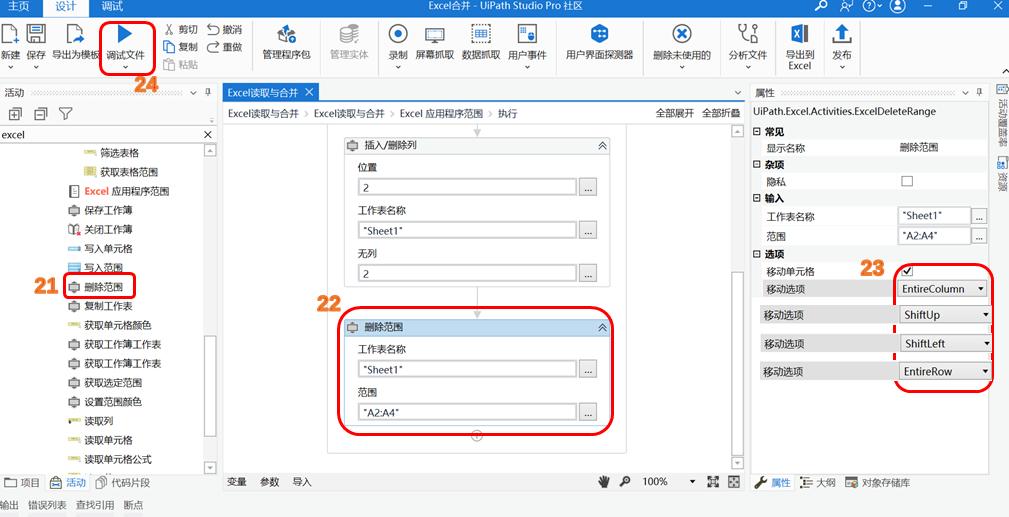Click the fit-to-screen icon
Image resolution: width=1009 pixels, height=517 pixels.
point(713,482)
